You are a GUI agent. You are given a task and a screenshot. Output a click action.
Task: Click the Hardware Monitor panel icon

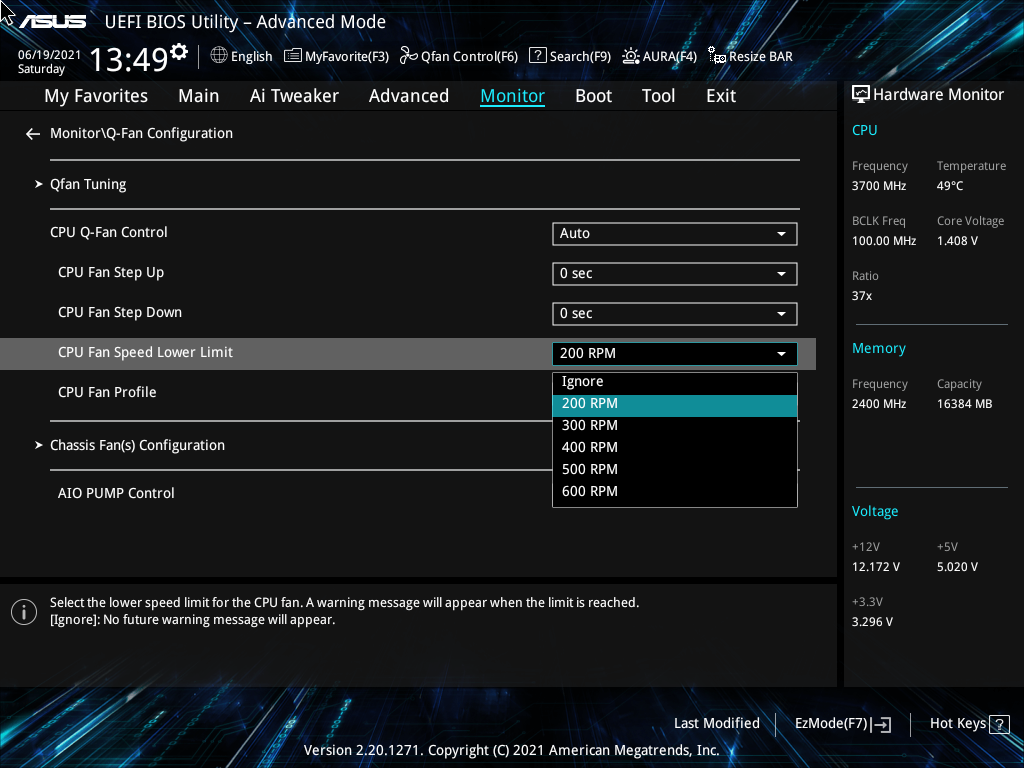click(862, 93)
